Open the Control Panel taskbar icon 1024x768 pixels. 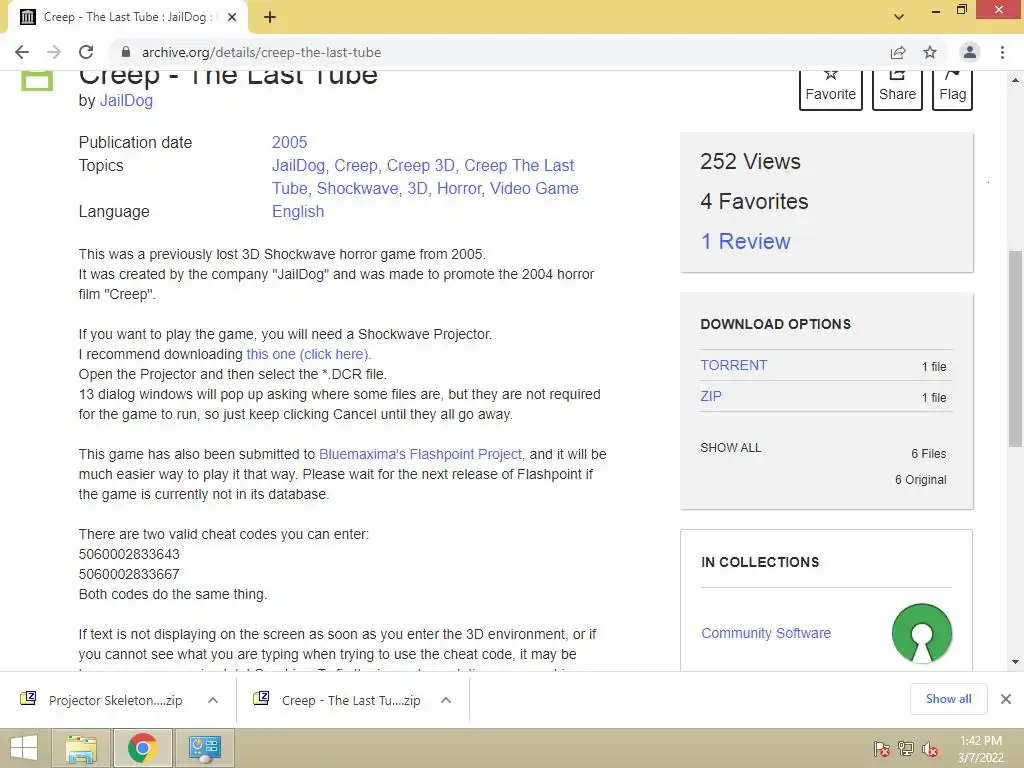click(x=204, y=748)
